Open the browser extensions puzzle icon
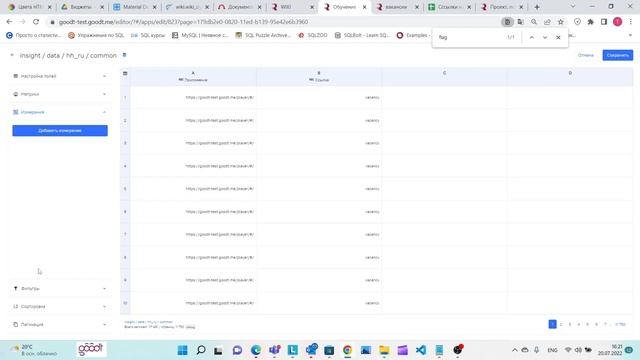The width and height of the screenshot is (640, 360). tap(590, 22)
